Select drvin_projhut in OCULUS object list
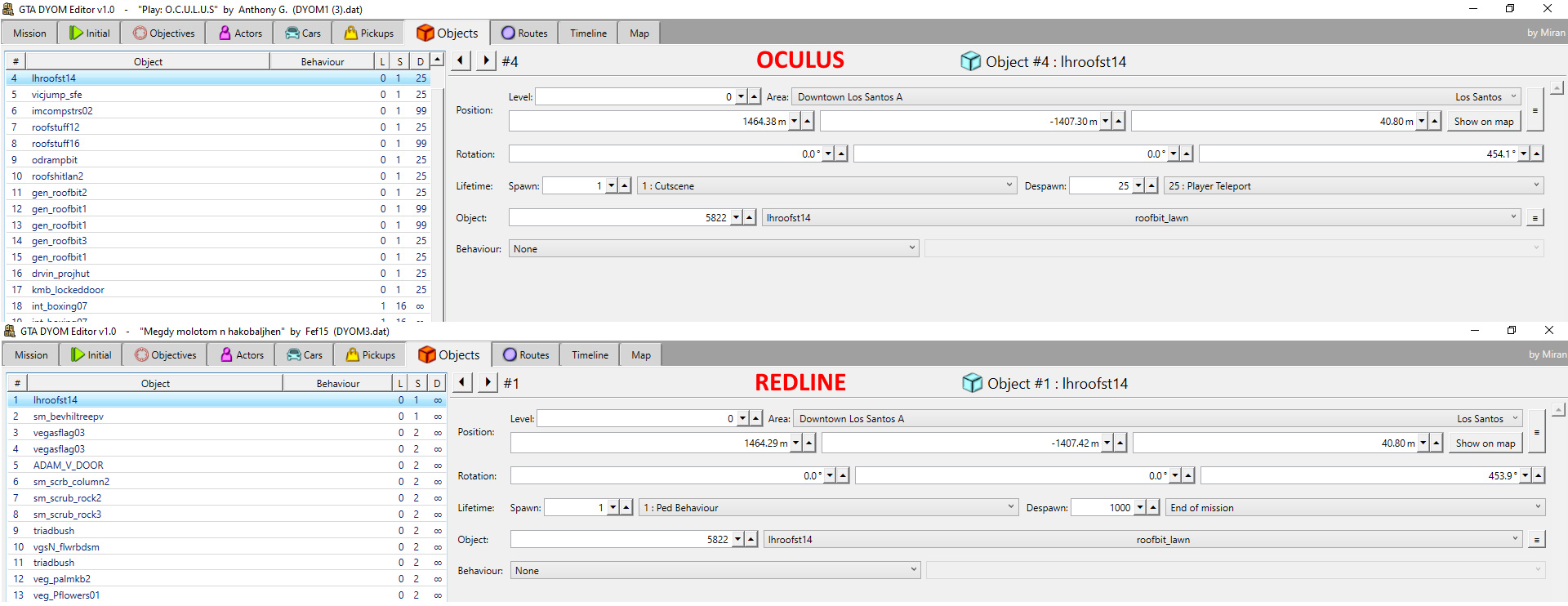1568x606 pixels. [x=218, y=274]
